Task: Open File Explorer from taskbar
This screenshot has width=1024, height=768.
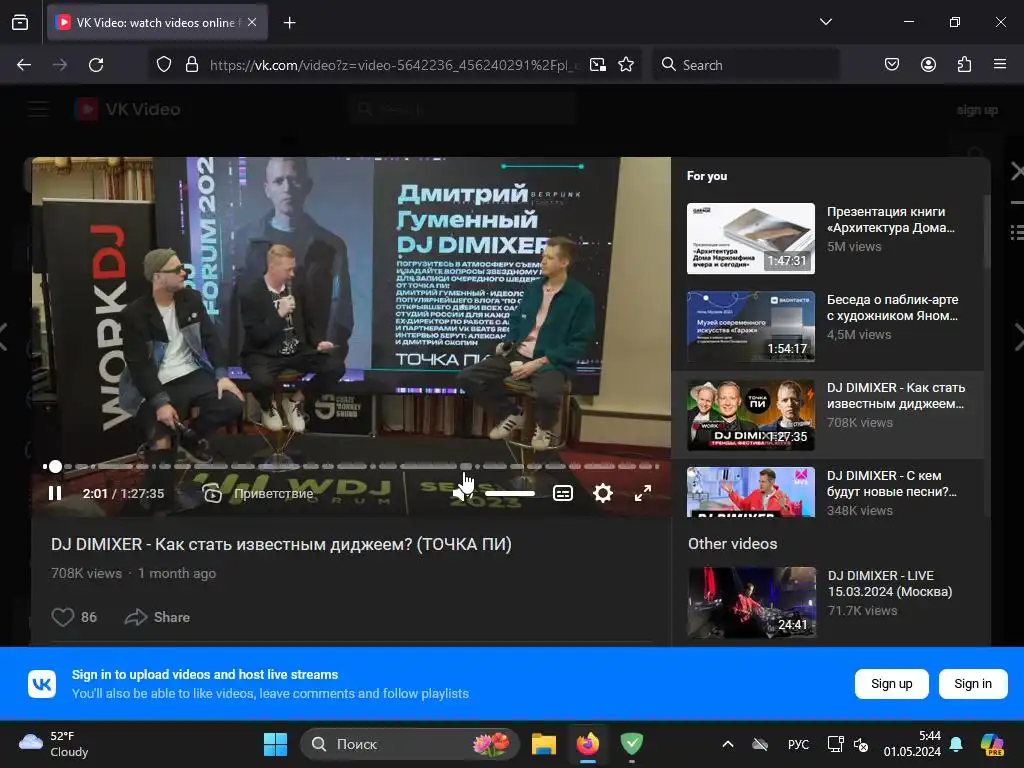Action: (543, 744)
